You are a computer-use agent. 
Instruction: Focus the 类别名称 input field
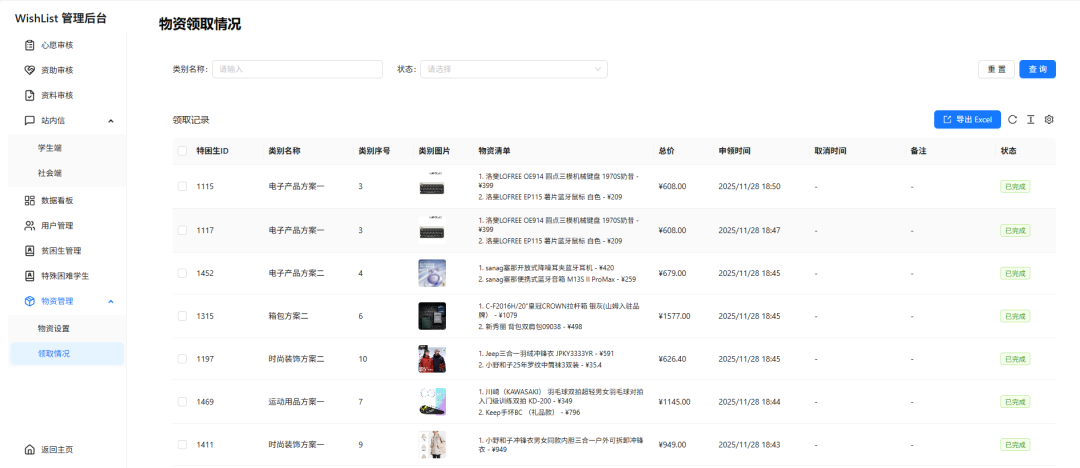(298, 69)
